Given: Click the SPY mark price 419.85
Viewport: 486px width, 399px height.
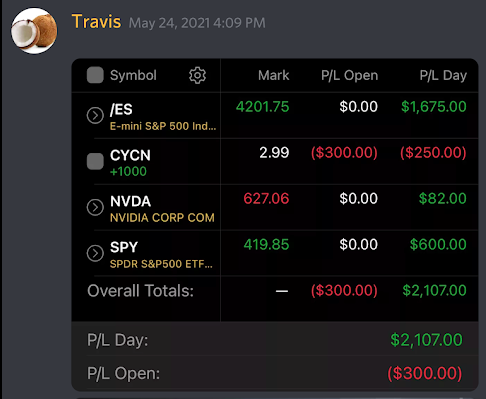Looking at the screenshot, I should pyautogui.click(x=266, y=245).
